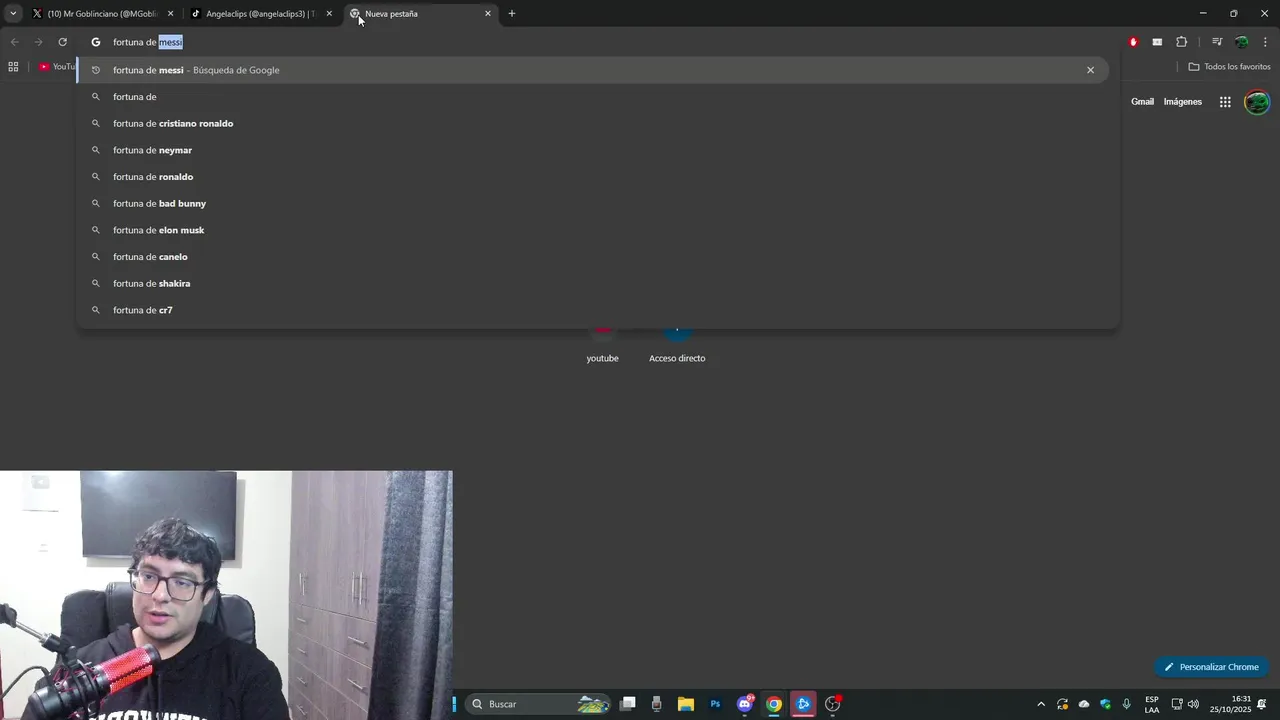1280x720 pixels.
Task: Open Chrome three-dot menu
Action: 1266,42
